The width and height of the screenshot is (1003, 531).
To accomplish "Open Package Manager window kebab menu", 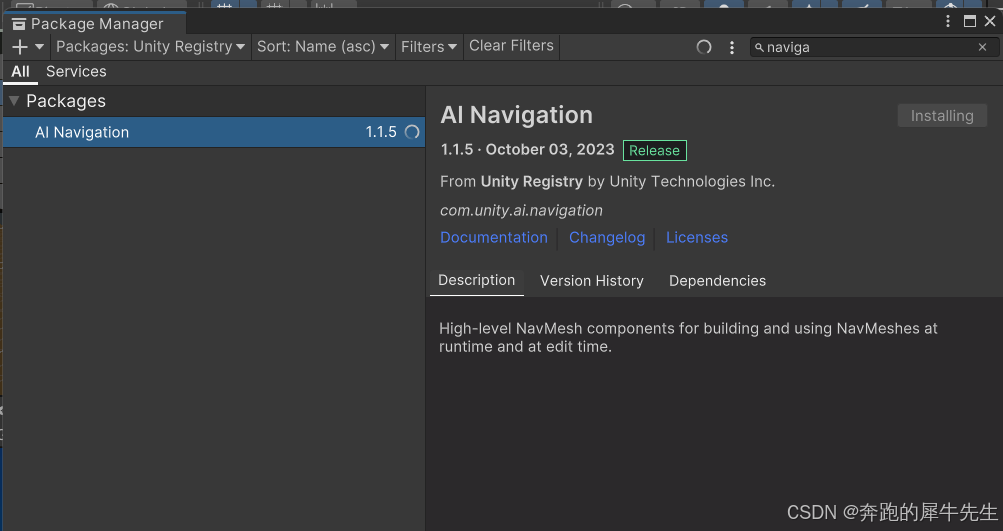I will 948,21.
